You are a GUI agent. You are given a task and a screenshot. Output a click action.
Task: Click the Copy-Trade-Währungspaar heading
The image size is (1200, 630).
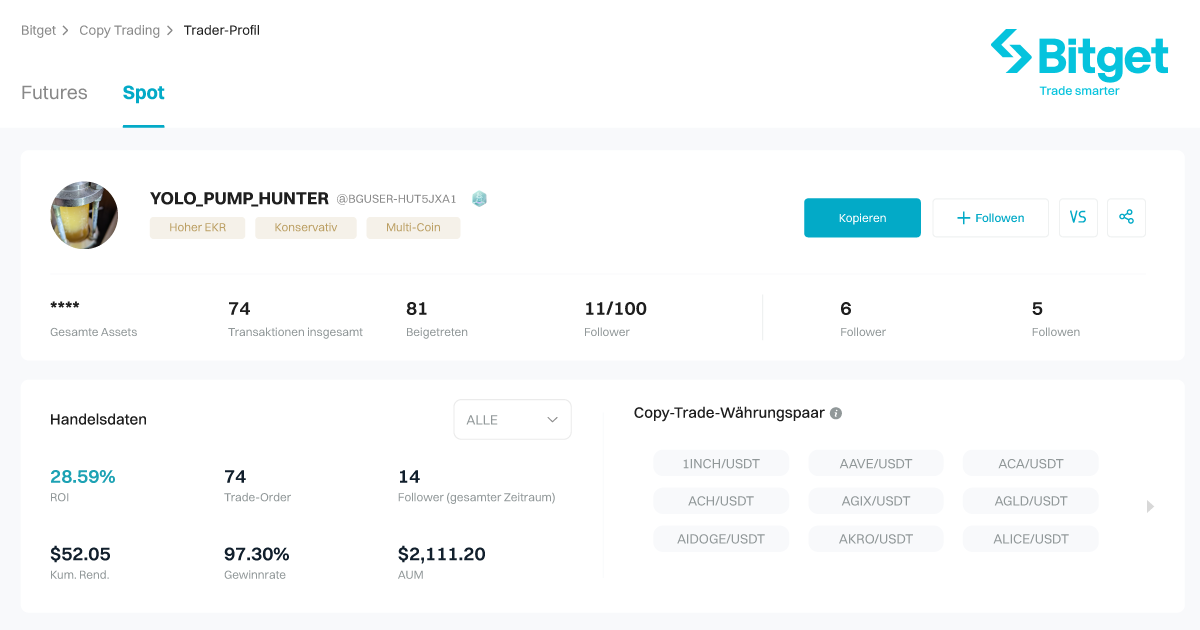pos(729,413)
